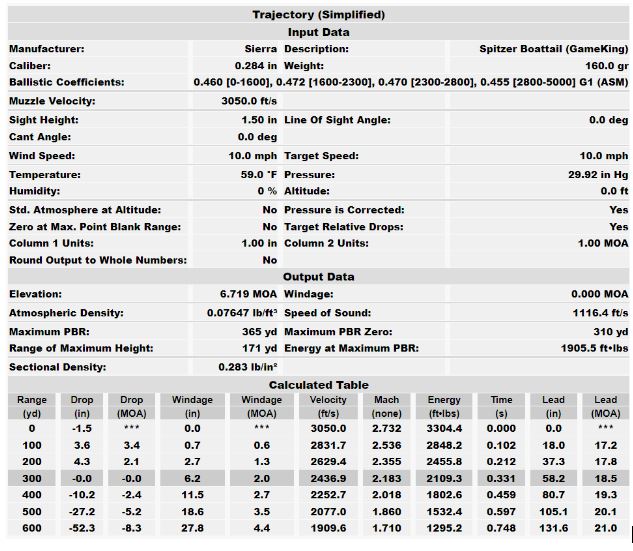
Task: Click energy cell '1295.2' in row 600
Action: pyautogui.click(x=444, y=528)
